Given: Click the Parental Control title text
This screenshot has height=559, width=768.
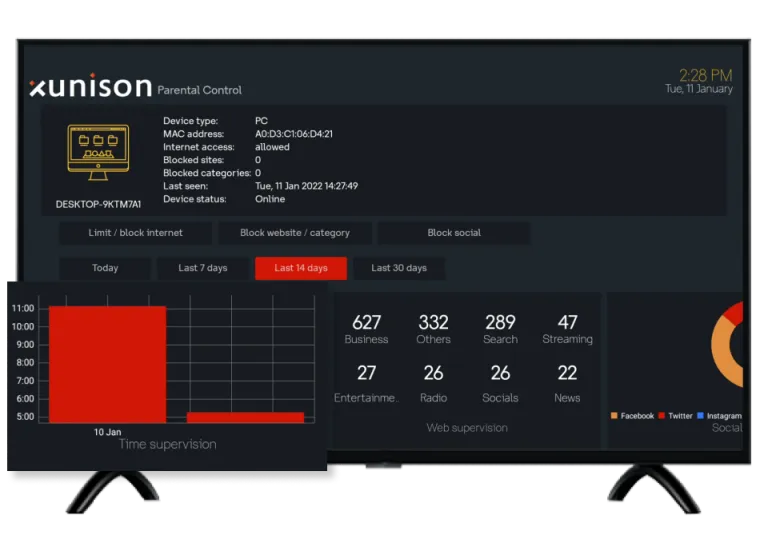Looking at the screenshot, I should click(x=199, y=90).
